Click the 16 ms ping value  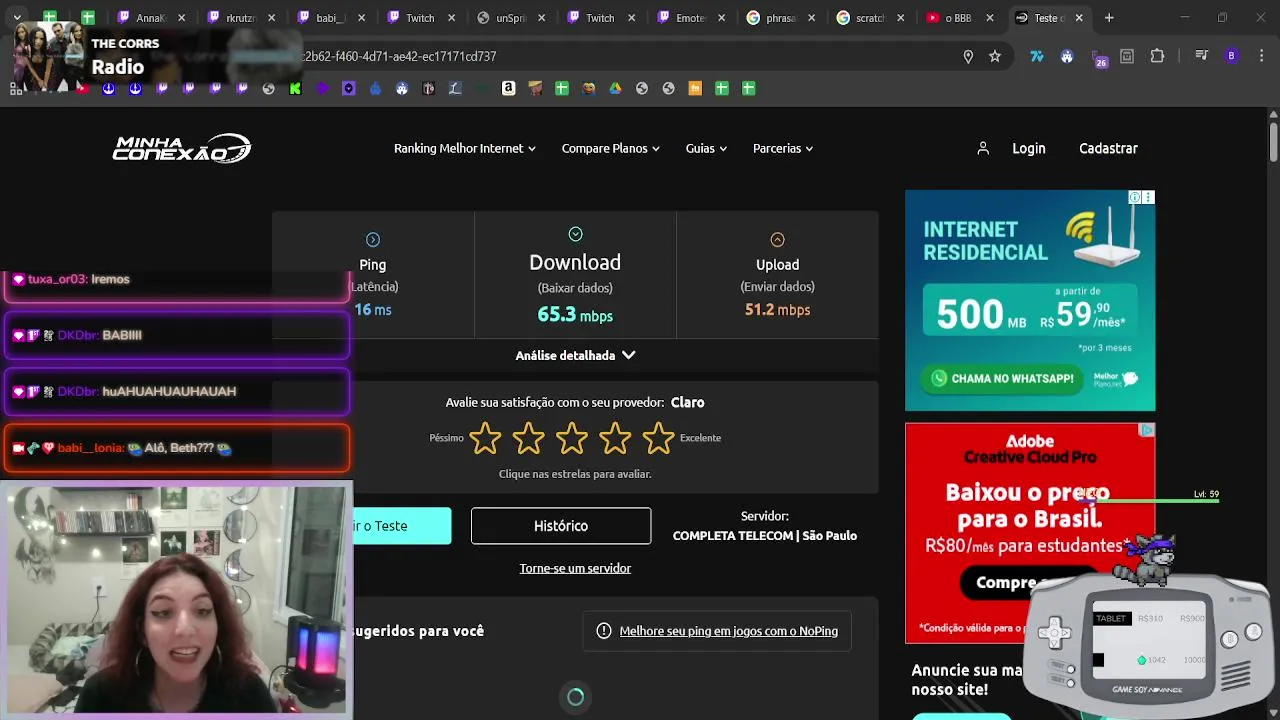(373, 310)
